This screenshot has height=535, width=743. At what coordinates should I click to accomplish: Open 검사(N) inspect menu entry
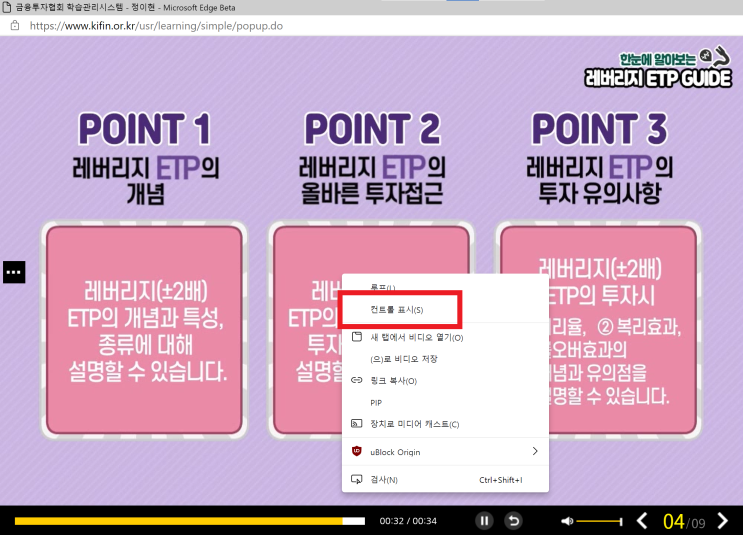click(445, 480)
